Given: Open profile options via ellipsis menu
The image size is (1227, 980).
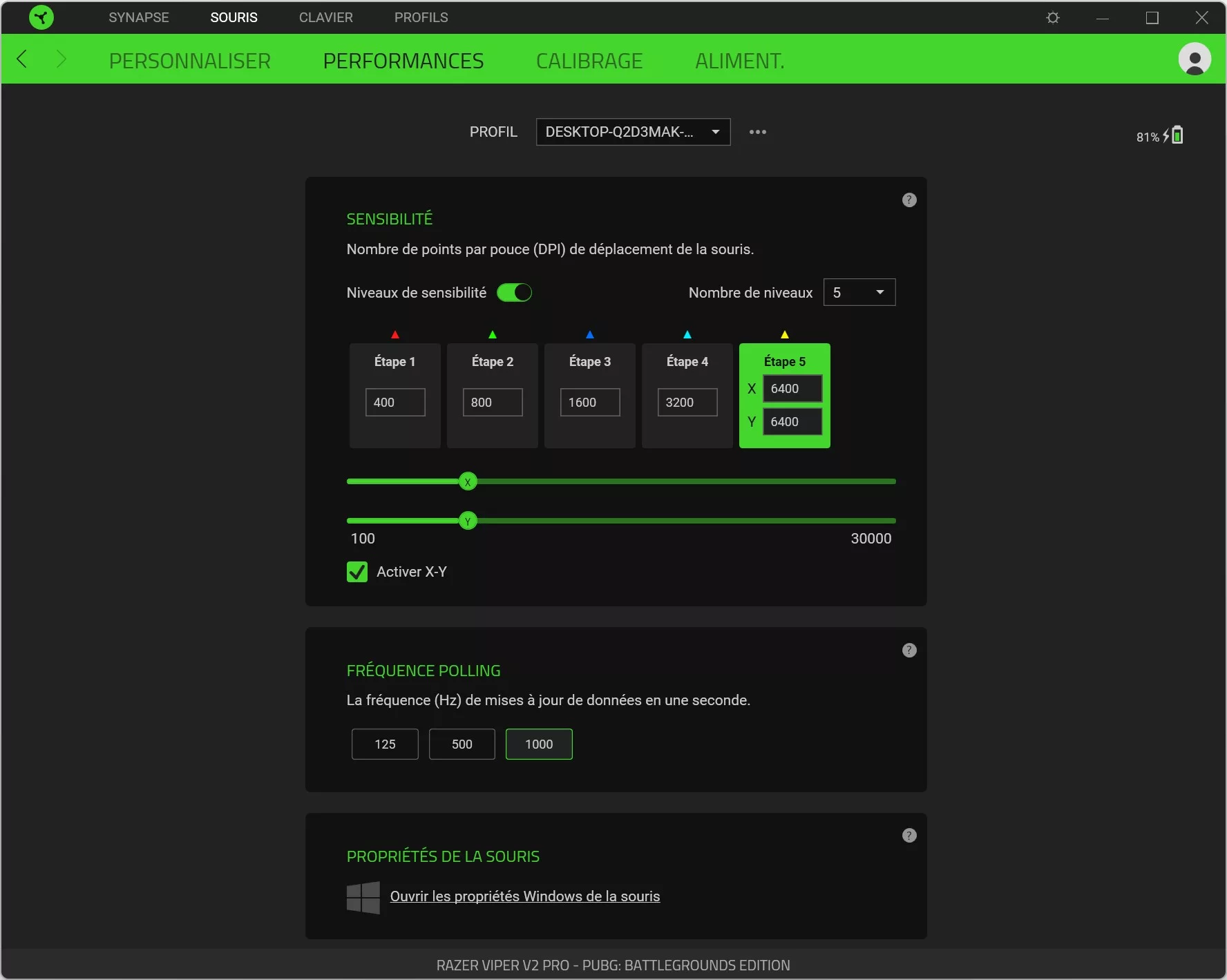Looking at the screenshot, I should click(758, 132).
